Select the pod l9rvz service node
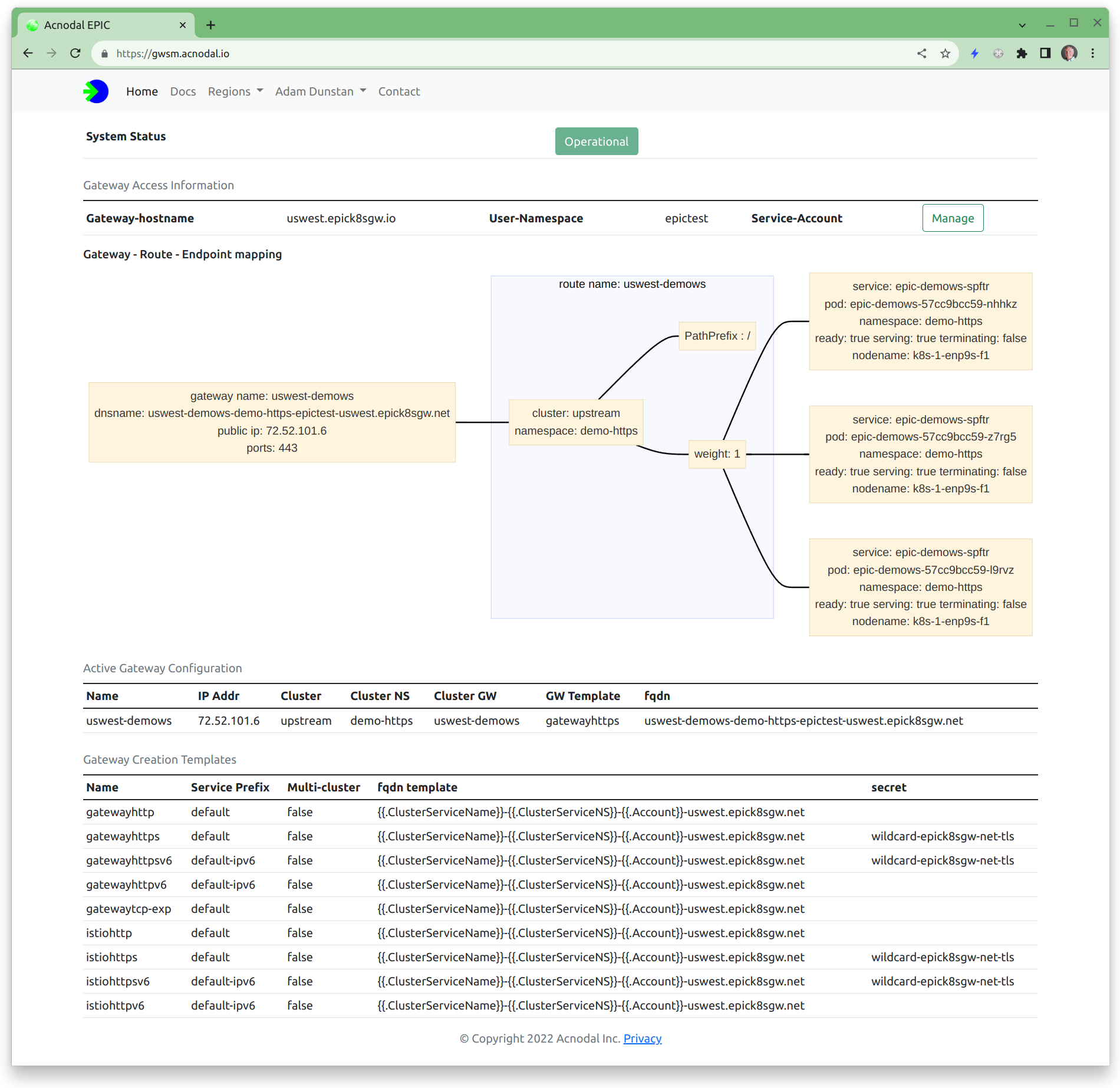 point(921,587)
